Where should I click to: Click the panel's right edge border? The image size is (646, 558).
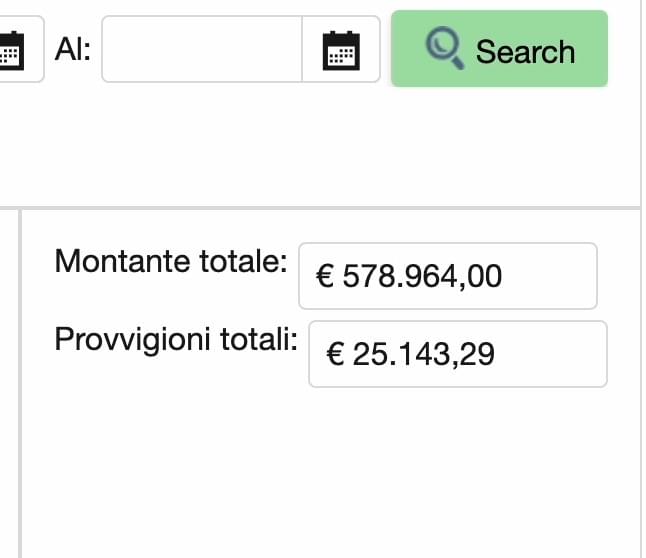pyautogui.click(x=641, y=279)
